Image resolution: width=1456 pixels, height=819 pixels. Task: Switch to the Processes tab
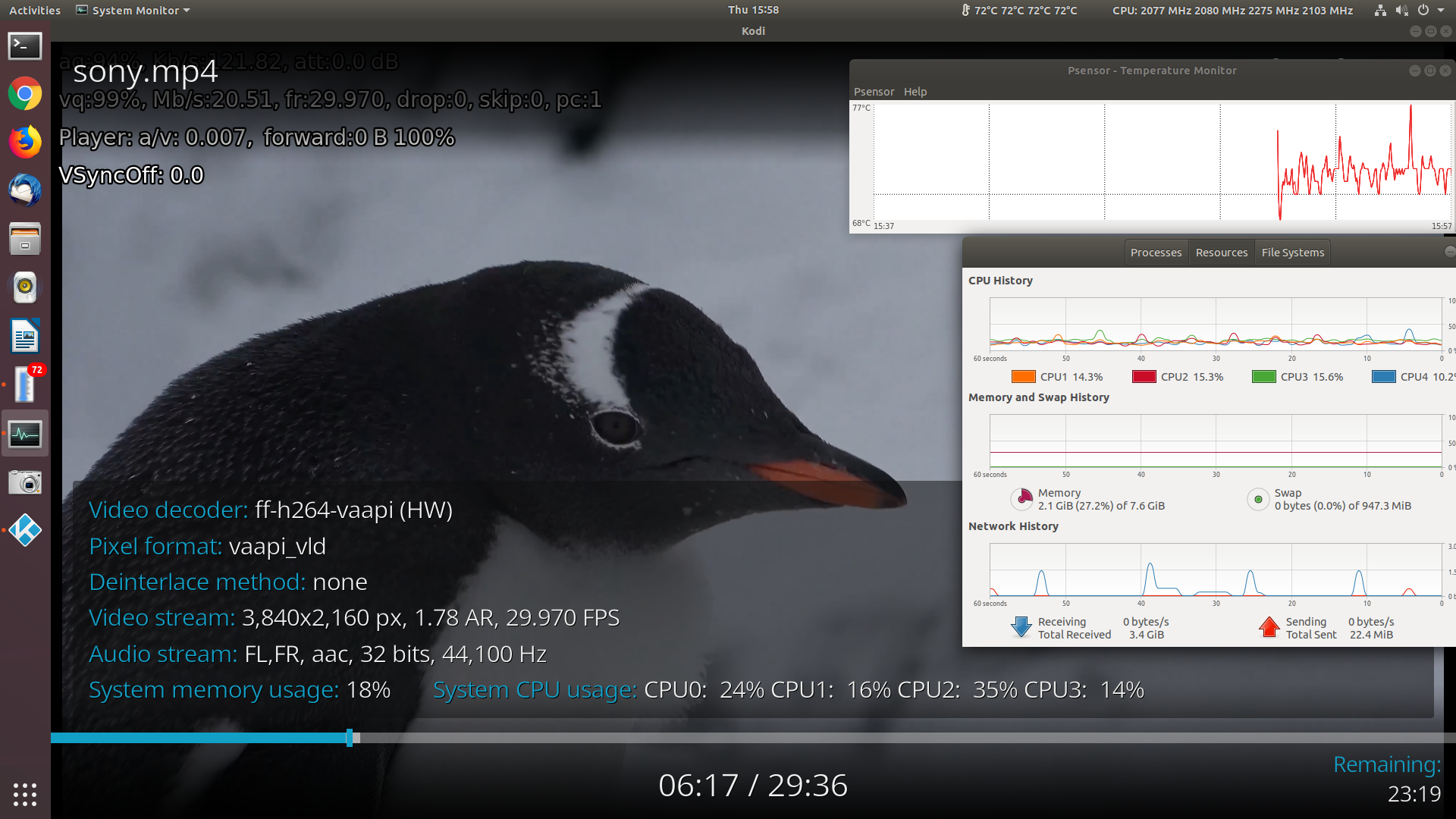[1156, 253]
